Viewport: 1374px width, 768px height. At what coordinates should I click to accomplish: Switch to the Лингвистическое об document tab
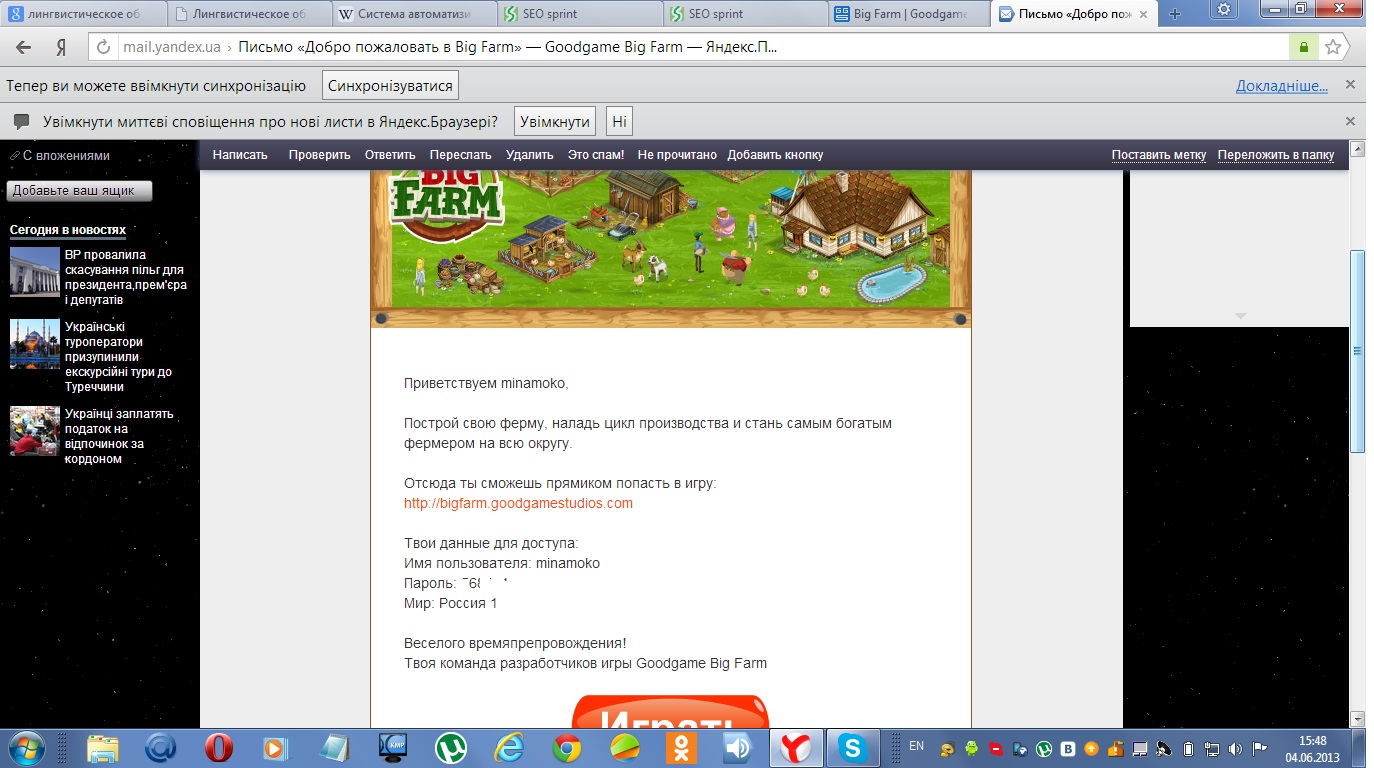247,14
